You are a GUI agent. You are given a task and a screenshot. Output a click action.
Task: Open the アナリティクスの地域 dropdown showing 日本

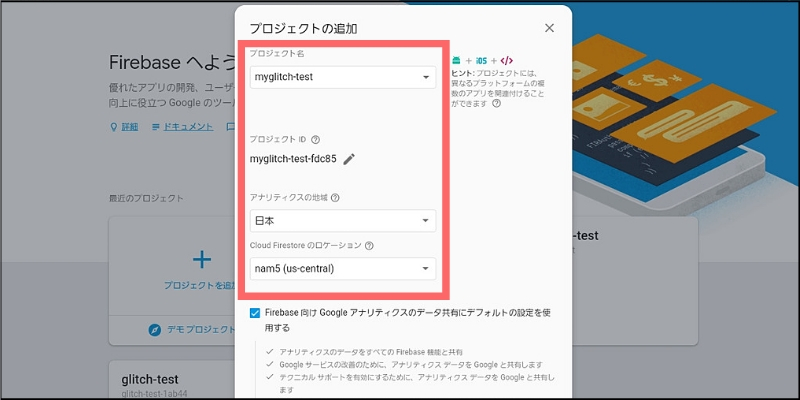coord(343,220)
